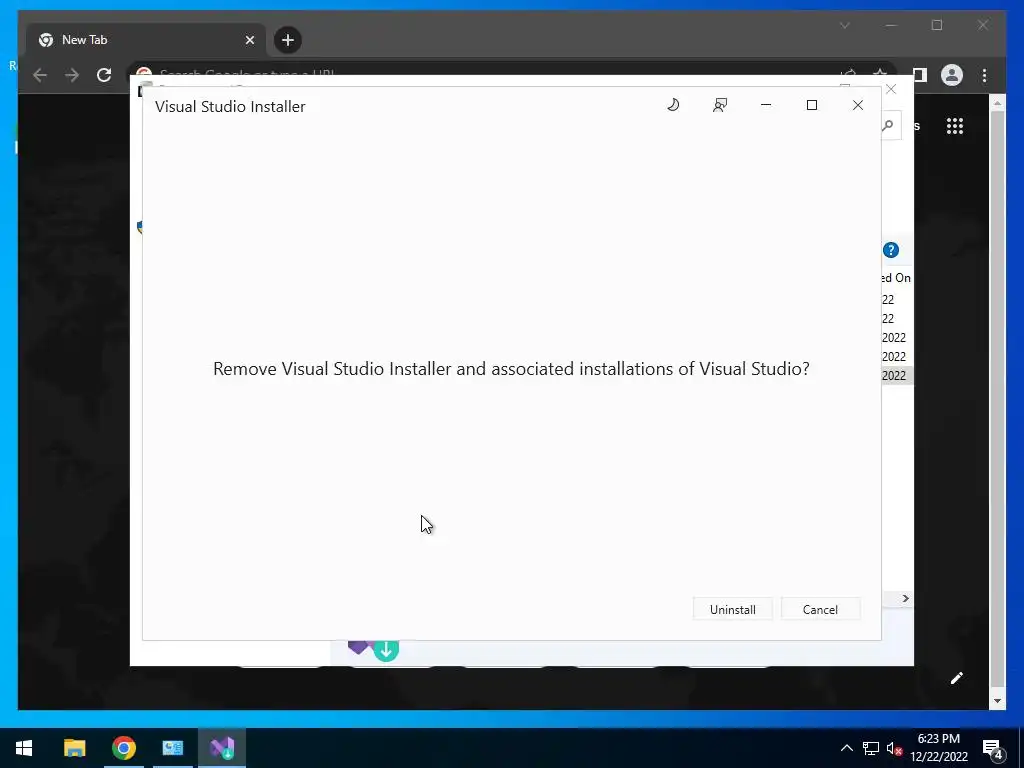Click the bookmark star in Chrome address bar
This screenshot has height=768, width=1024.
click(880, 74)
